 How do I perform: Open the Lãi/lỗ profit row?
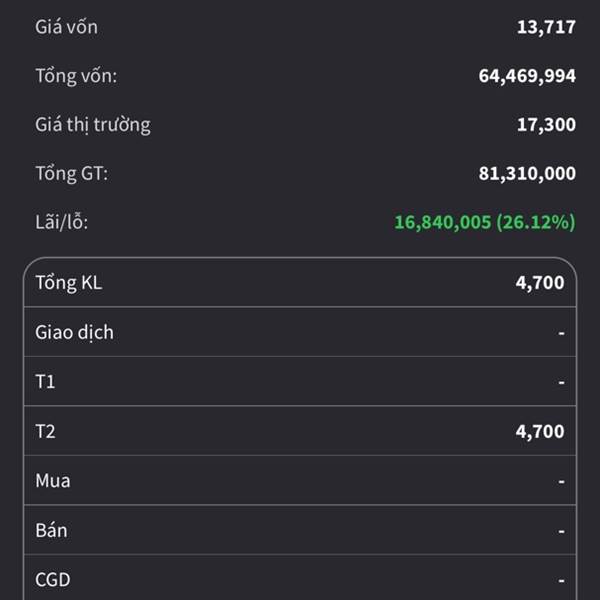click(305, 222)
